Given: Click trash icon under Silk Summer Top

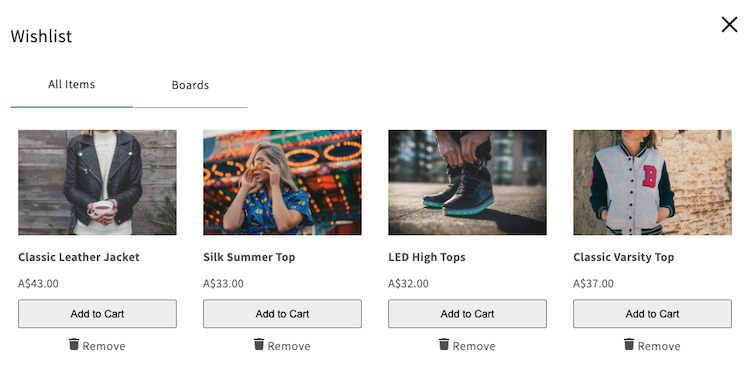Looking at the screenshot, I should click(x=259, y=344).
